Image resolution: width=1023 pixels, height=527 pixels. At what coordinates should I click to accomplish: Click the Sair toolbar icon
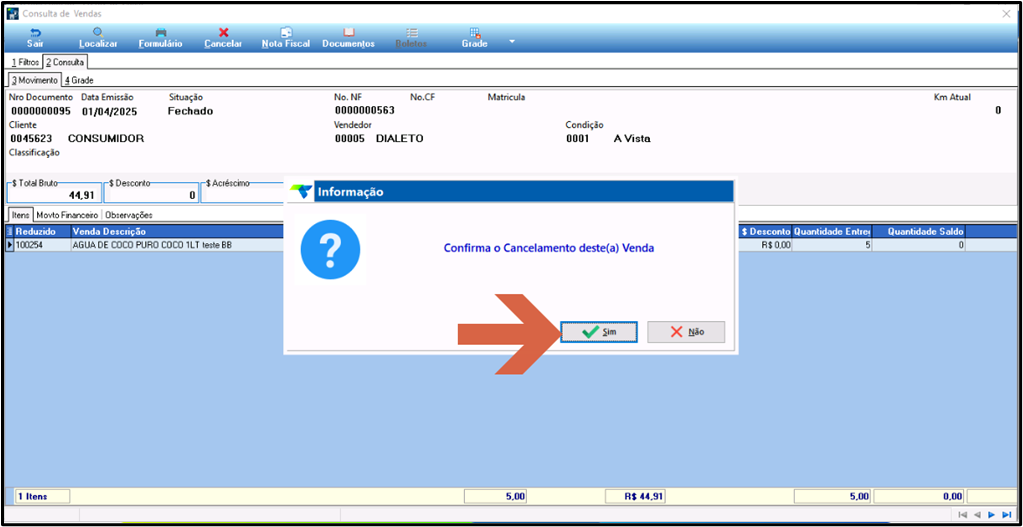pyautogui.click(x=35, y=38)
